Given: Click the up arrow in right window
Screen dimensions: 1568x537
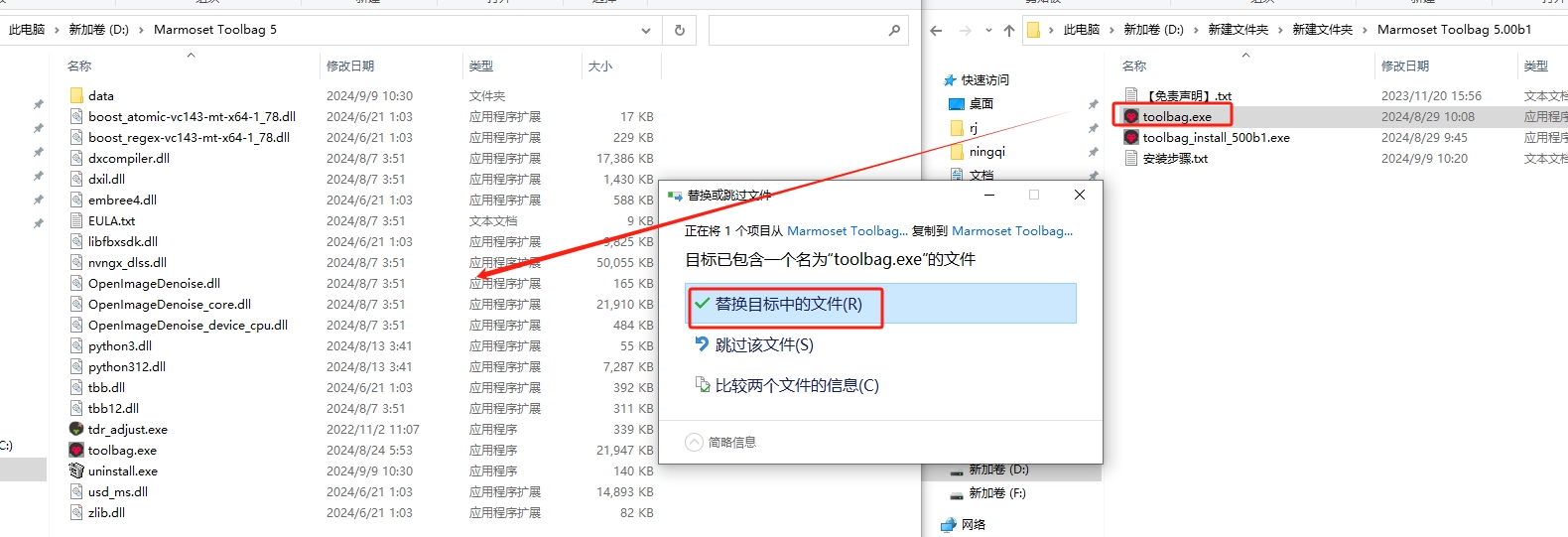Looking at the screenshot, I should tap(1009, 30).
